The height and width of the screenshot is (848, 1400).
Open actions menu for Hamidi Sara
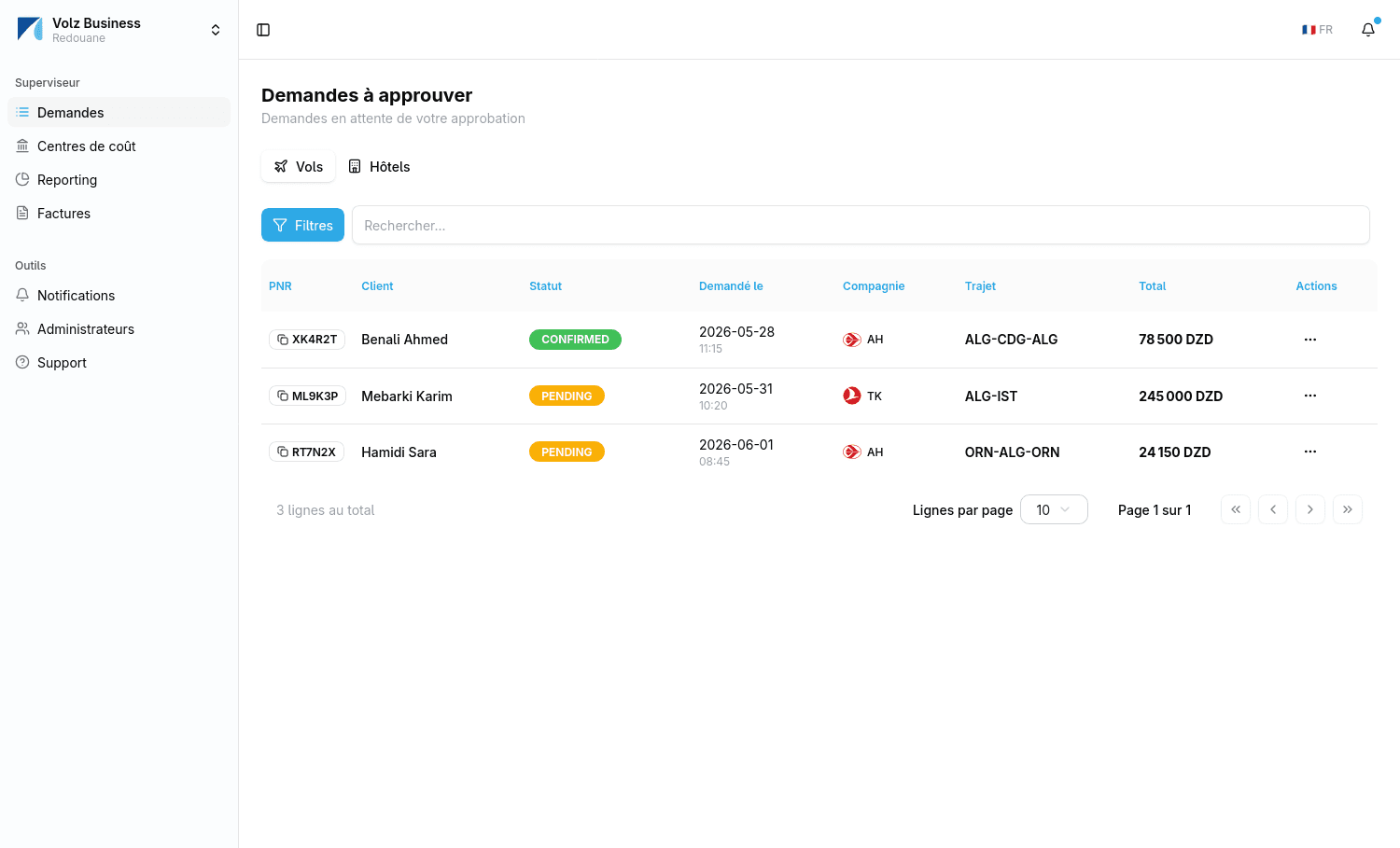1310,452
